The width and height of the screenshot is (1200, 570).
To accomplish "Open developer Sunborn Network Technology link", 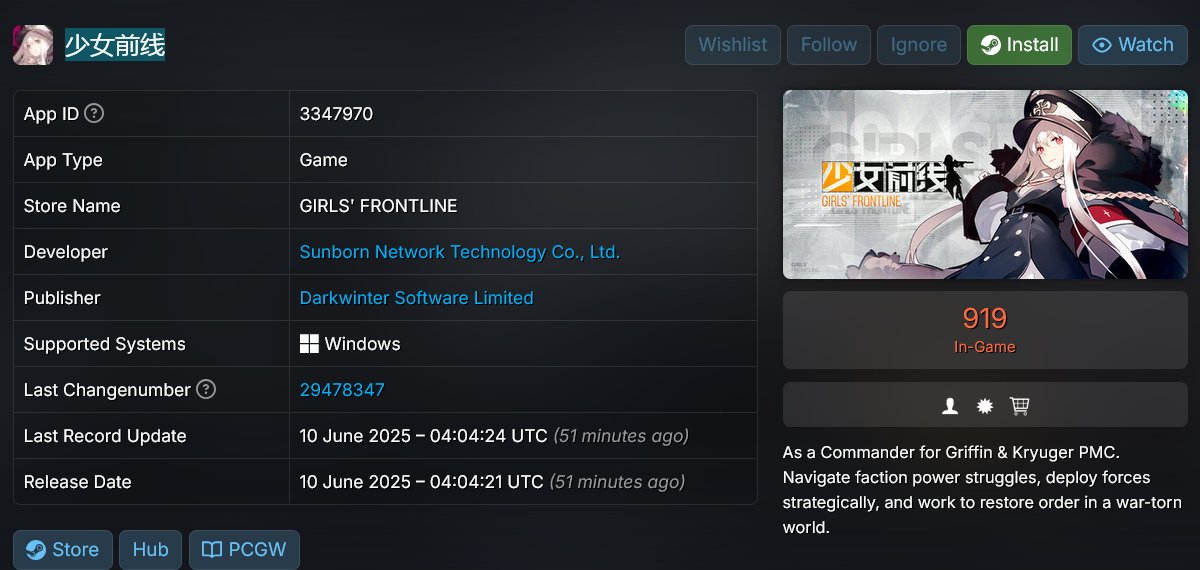I will pyautogui.click(x=460, y=252).
